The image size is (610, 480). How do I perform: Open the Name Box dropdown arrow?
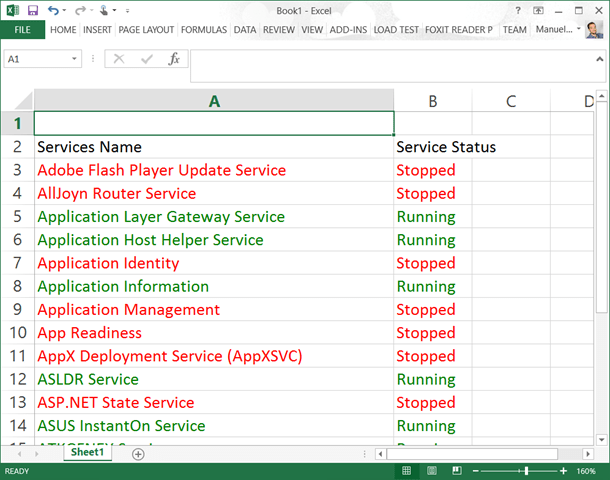point(74,59)
